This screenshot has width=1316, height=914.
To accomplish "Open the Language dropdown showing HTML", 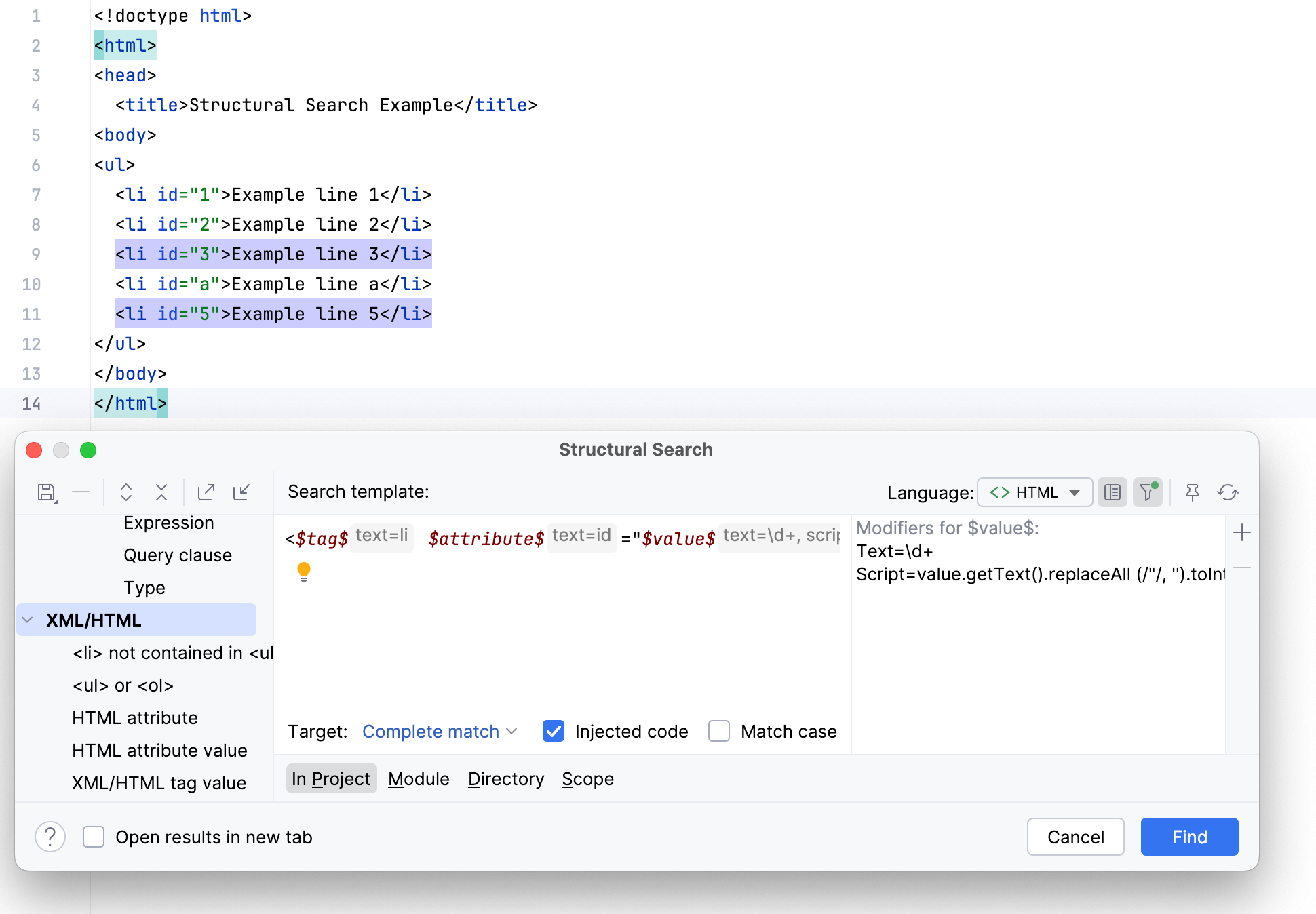I will (1034, 492).
